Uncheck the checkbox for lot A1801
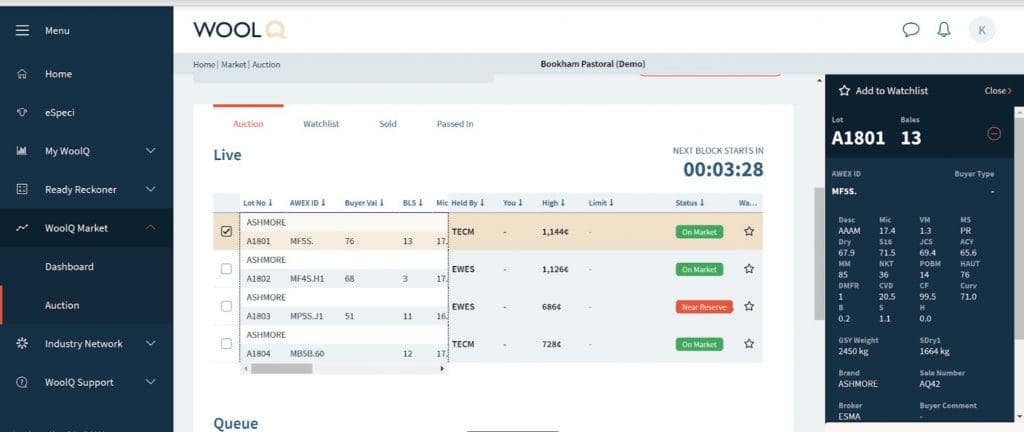 [227, 231]
